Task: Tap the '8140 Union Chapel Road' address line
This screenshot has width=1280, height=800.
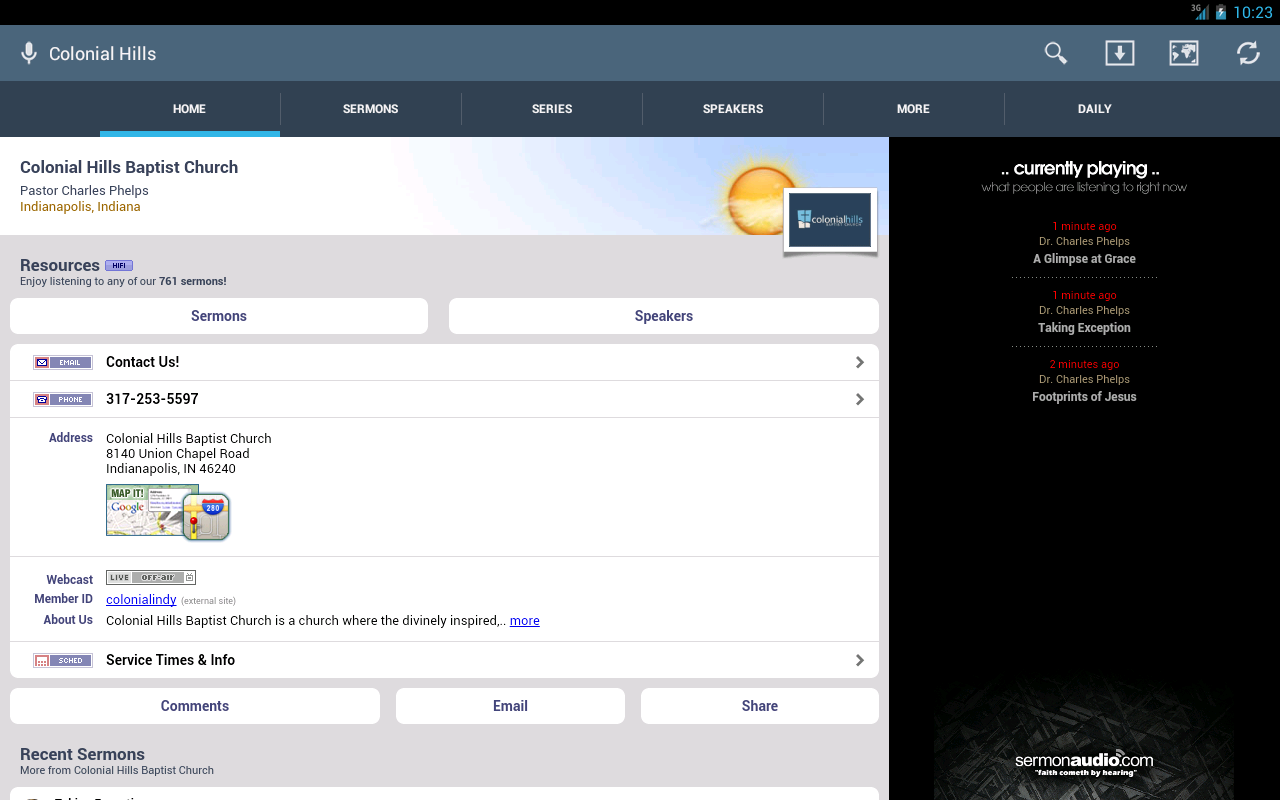Action: point(178,454)
